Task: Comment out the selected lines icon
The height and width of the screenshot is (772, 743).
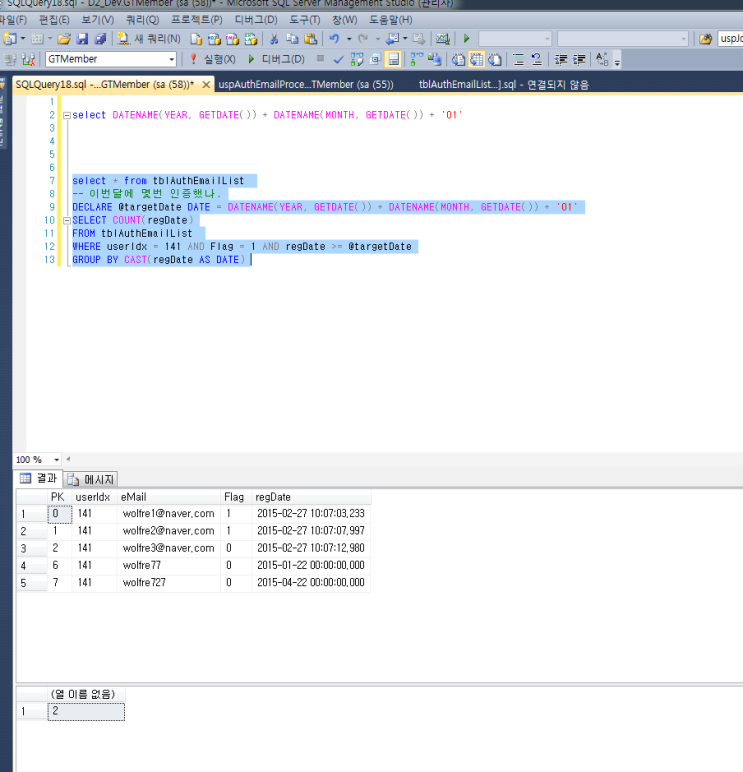Action: 518,60
